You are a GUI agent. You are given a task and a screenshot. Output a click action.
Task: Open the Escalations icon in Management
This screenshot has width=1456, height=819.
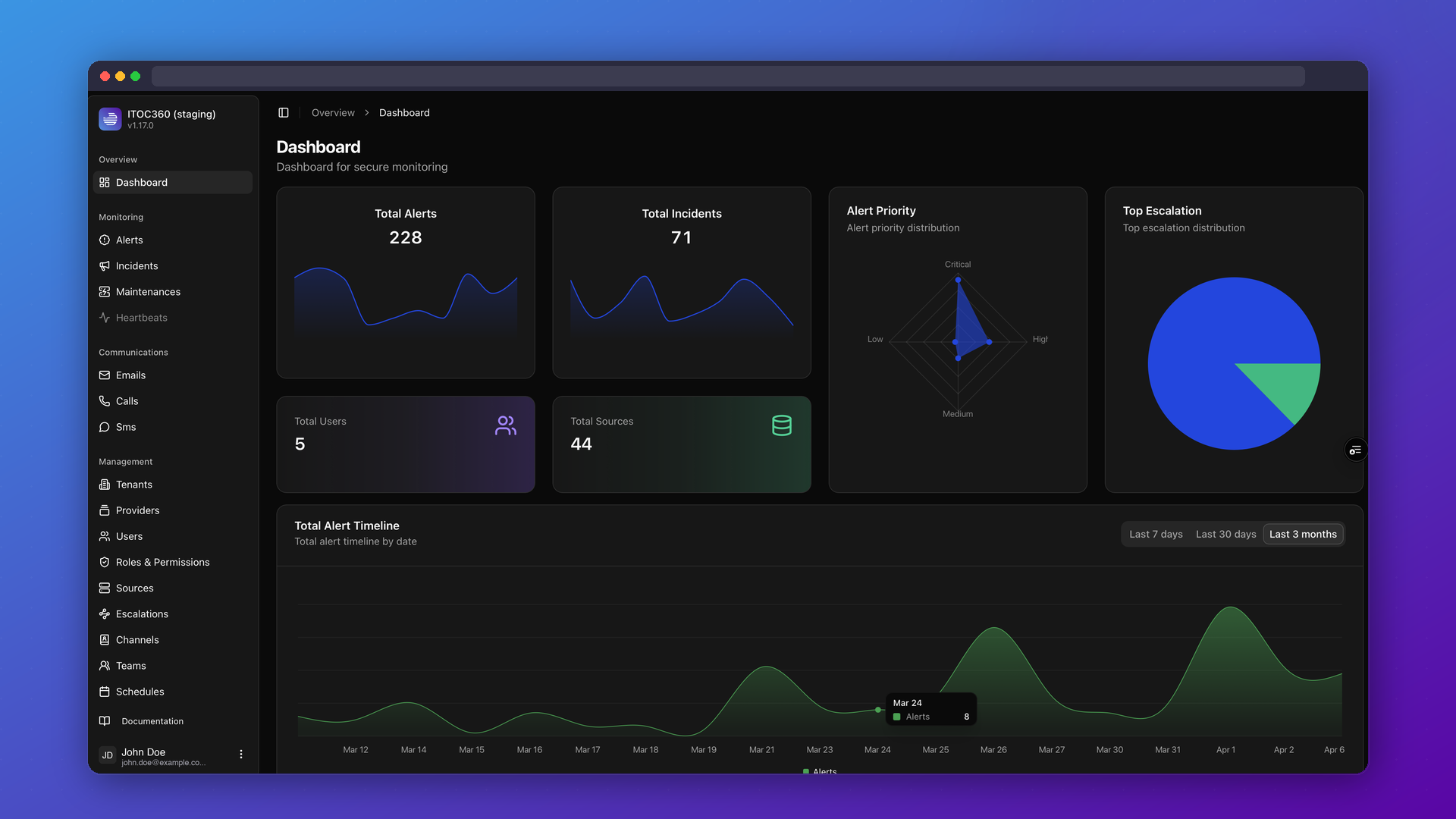point(105,614)
